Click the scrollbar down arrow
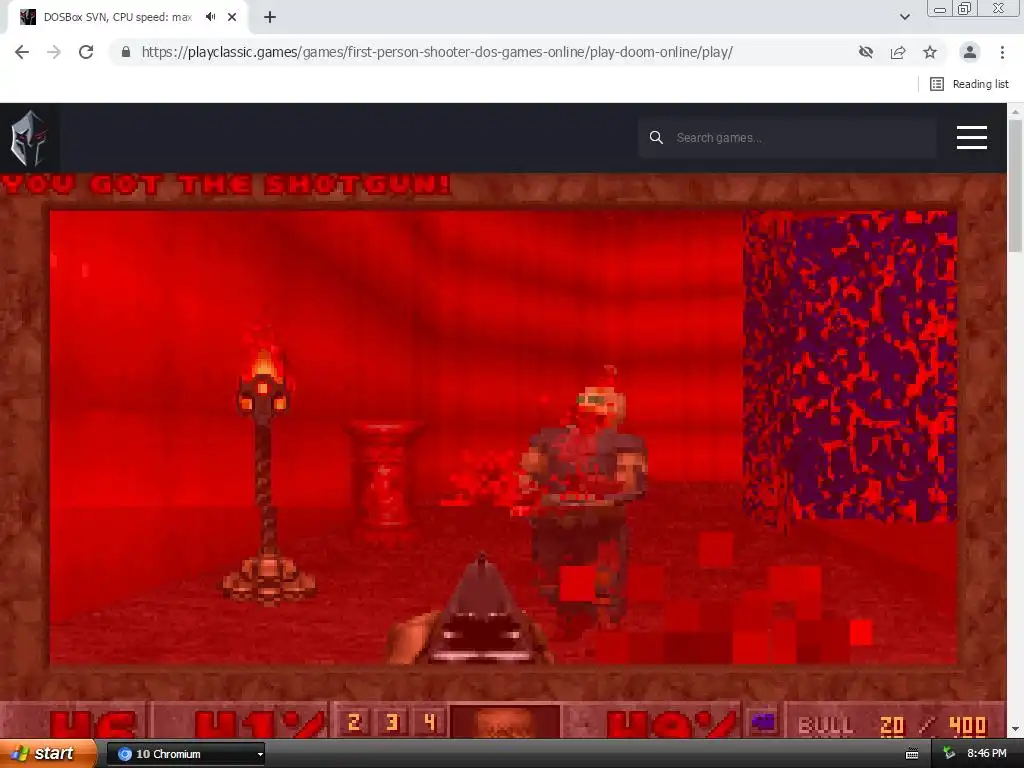This screenshot has height=768, width=1024. pos(1015,729)
